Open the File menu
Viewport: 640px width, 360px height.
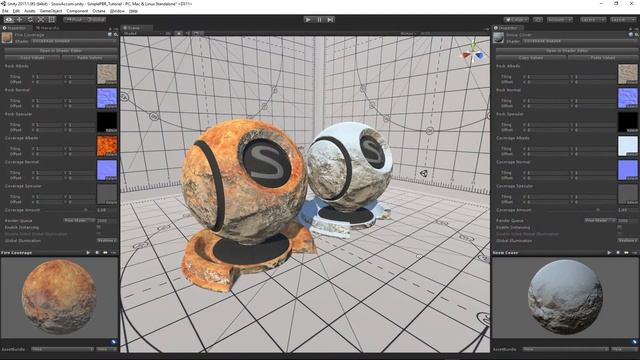[5, 11]
